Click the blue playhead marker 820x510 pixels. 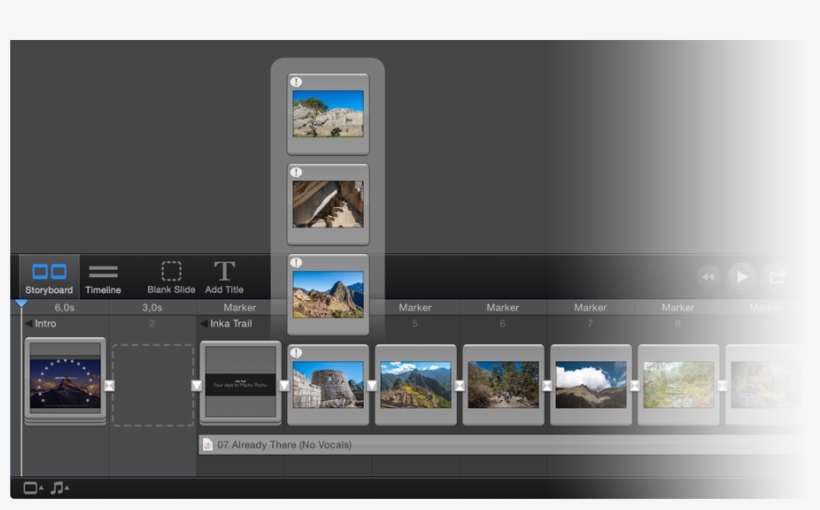click(x=21, y=303)
